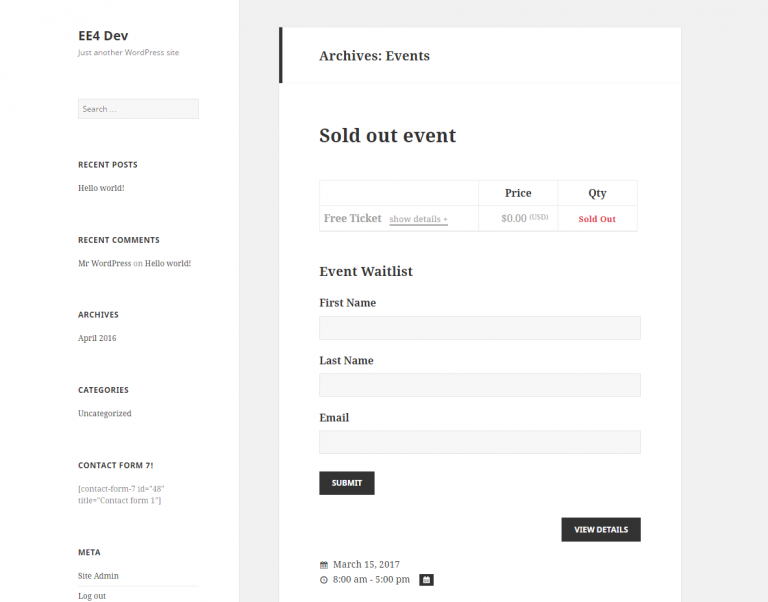The height and width of the screenshot is (602, 768).
Task: Focus the Email field in Event Waitlist
Action: click(480, 442)
